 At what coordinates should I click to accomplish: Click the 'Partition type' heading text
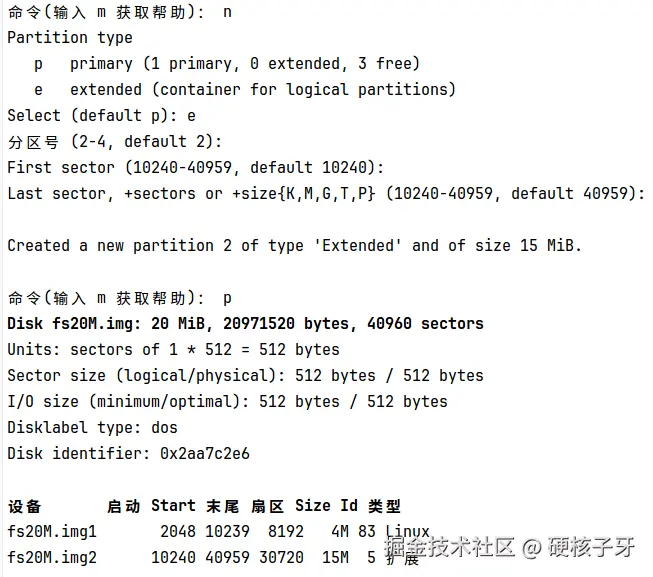tap(70, 37)
